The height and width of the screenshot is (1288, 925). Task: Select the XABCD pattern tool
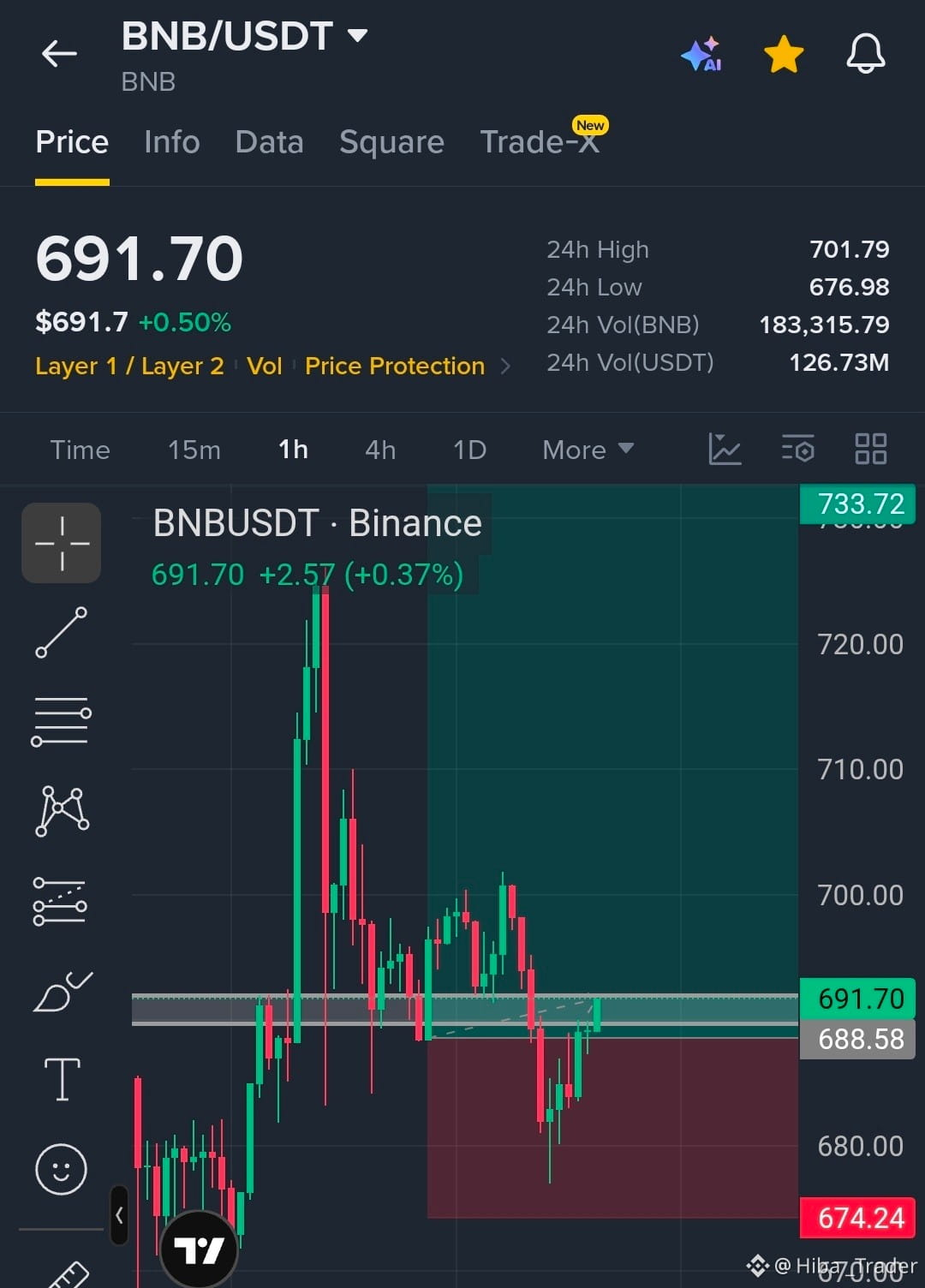click(x=62, y=811)
